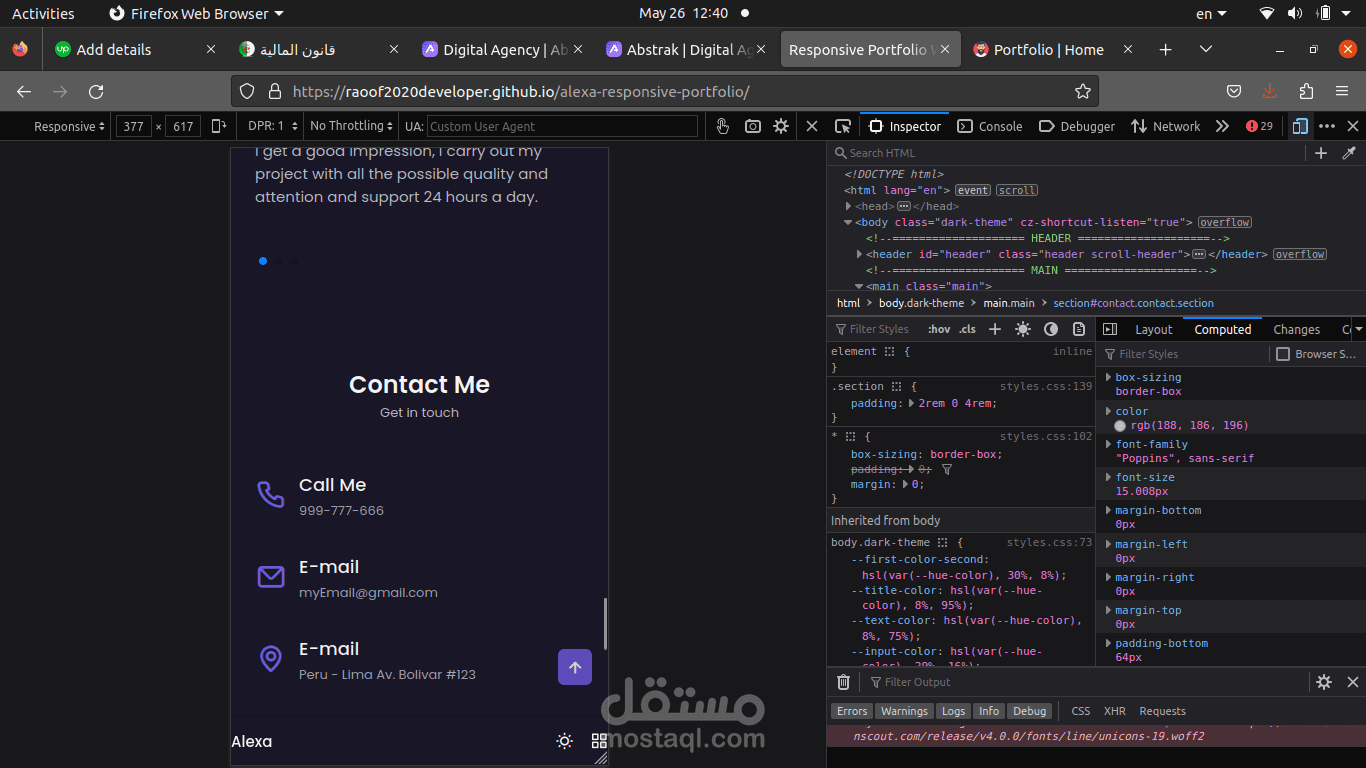Expand font-family computed property

click(1108, 444)
